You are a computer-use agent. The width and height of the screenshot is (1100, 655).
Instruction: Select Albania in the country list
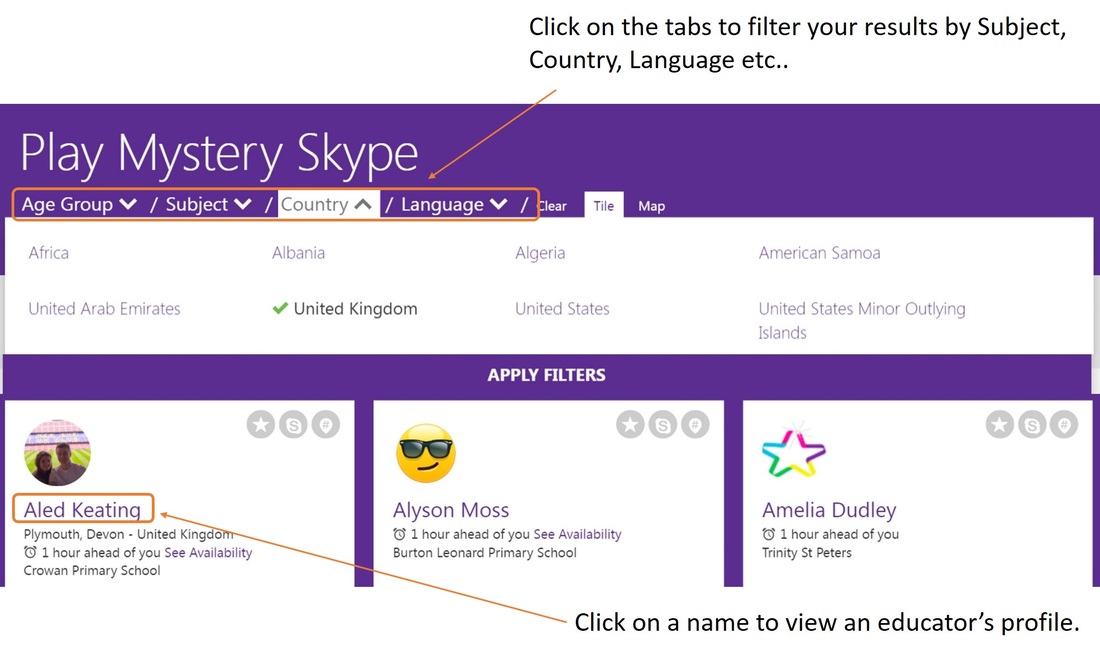coord(298,253)
